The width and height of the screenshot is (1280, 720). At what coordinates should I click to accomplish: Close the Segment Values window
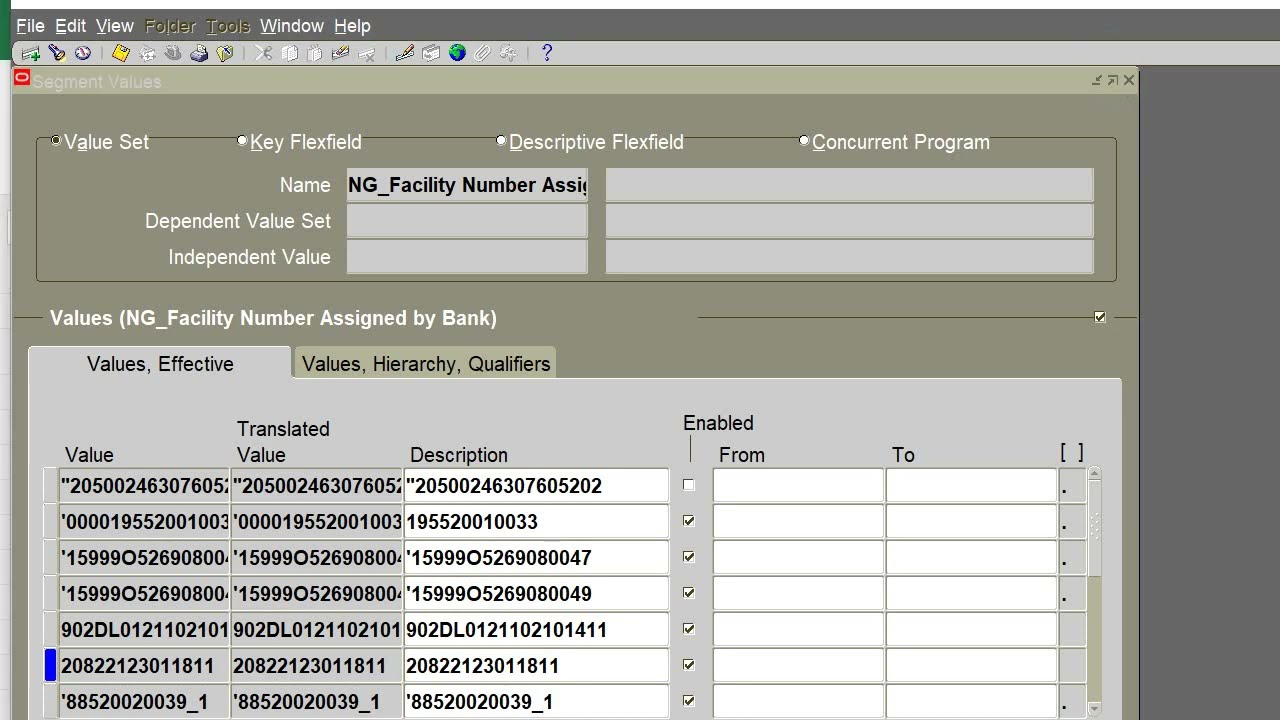pos(1129,80)
